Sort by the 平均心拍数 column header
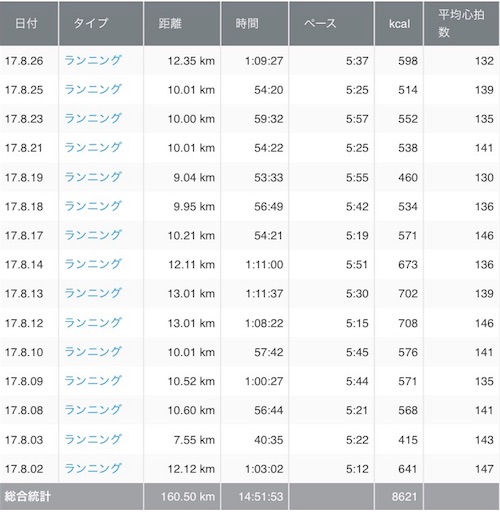This screenshot has height=512, width=500. (462, 23)
